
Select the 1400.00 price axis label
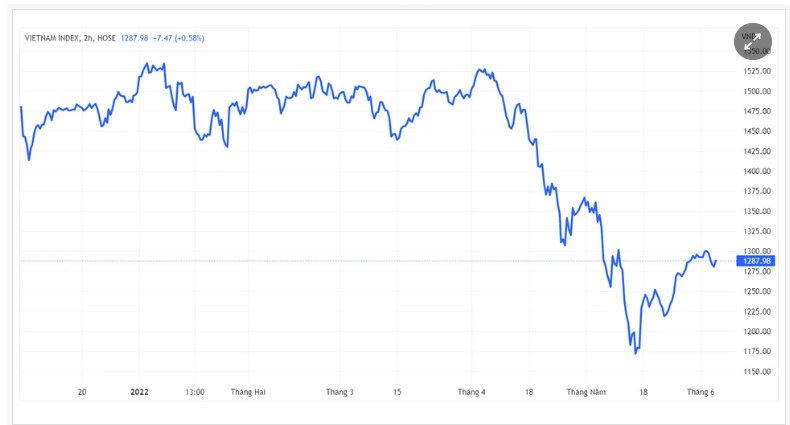tap(756, 171)
